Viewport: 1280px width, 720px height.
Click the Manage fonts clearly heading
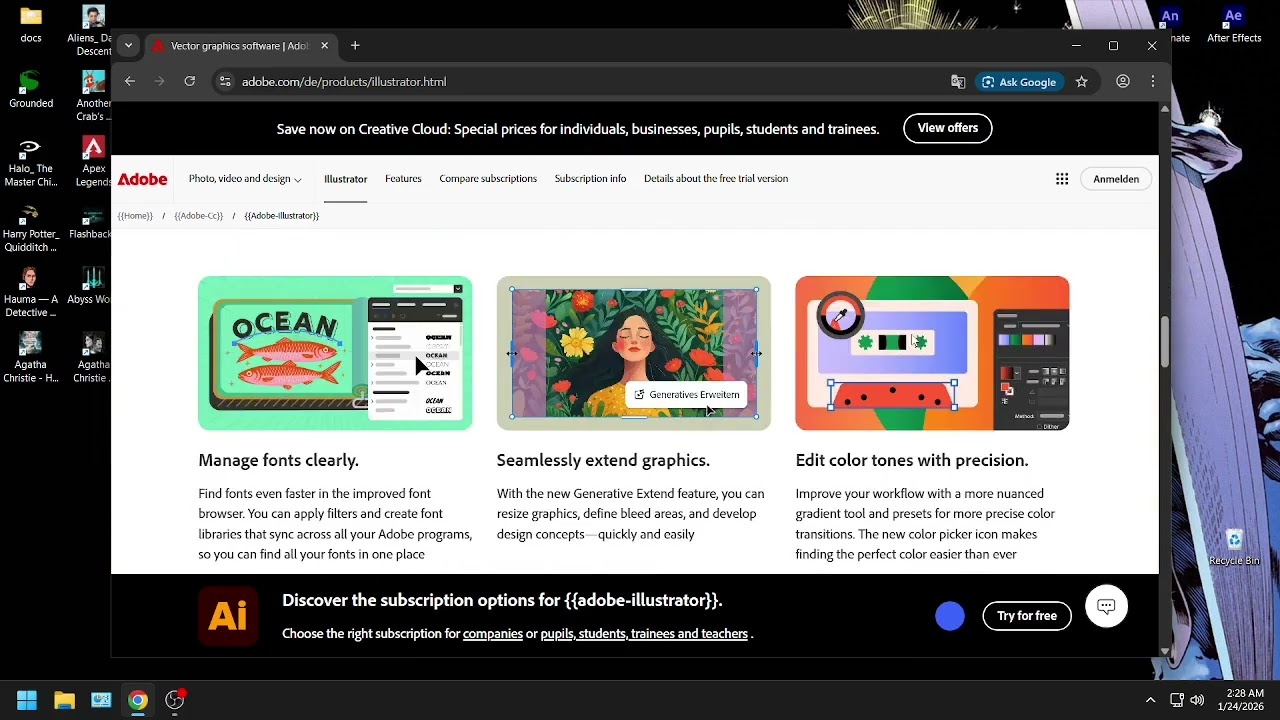[278, 460]
